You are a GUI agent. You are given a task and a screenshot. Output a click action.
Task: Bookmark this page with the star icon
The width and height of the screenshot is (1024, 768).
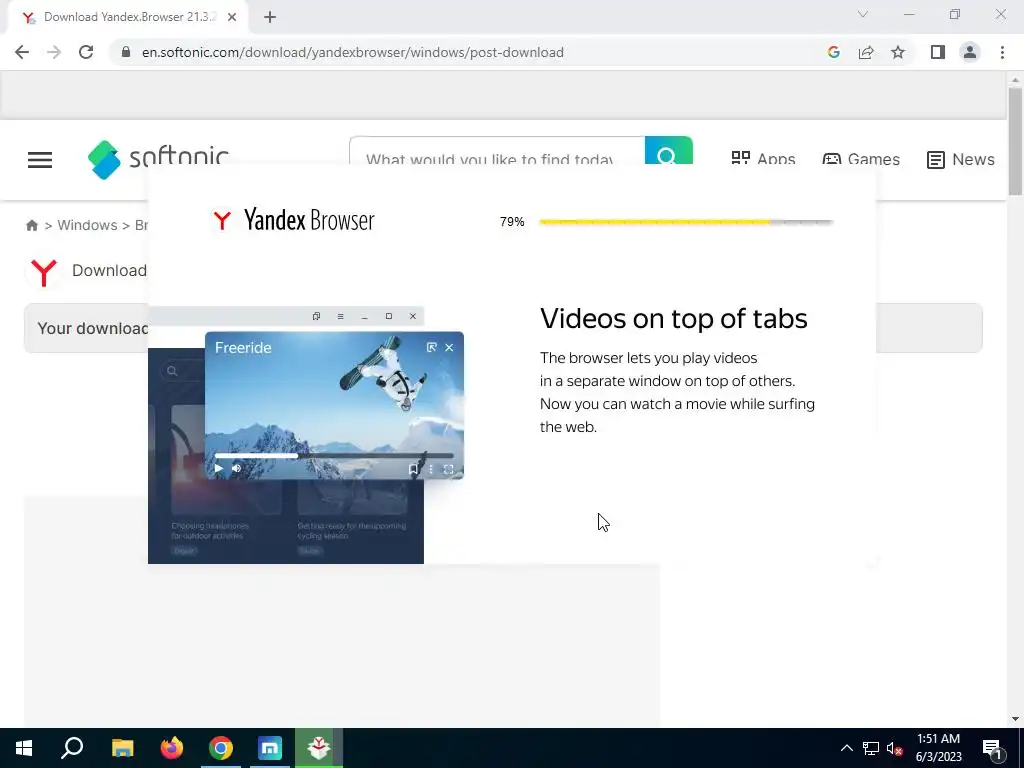[898, 52]
